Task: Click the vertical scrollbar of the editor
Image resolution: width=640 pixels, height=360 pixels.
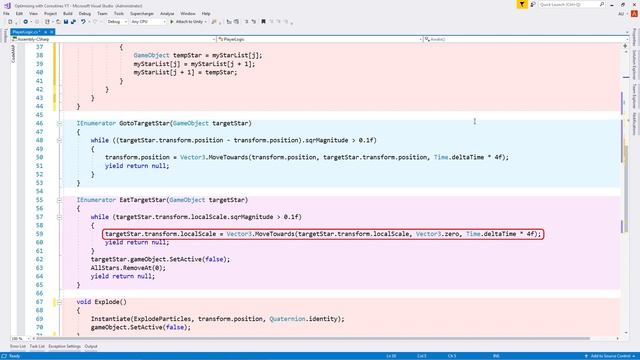Action: pyautogui.click(x=625, y=190)
